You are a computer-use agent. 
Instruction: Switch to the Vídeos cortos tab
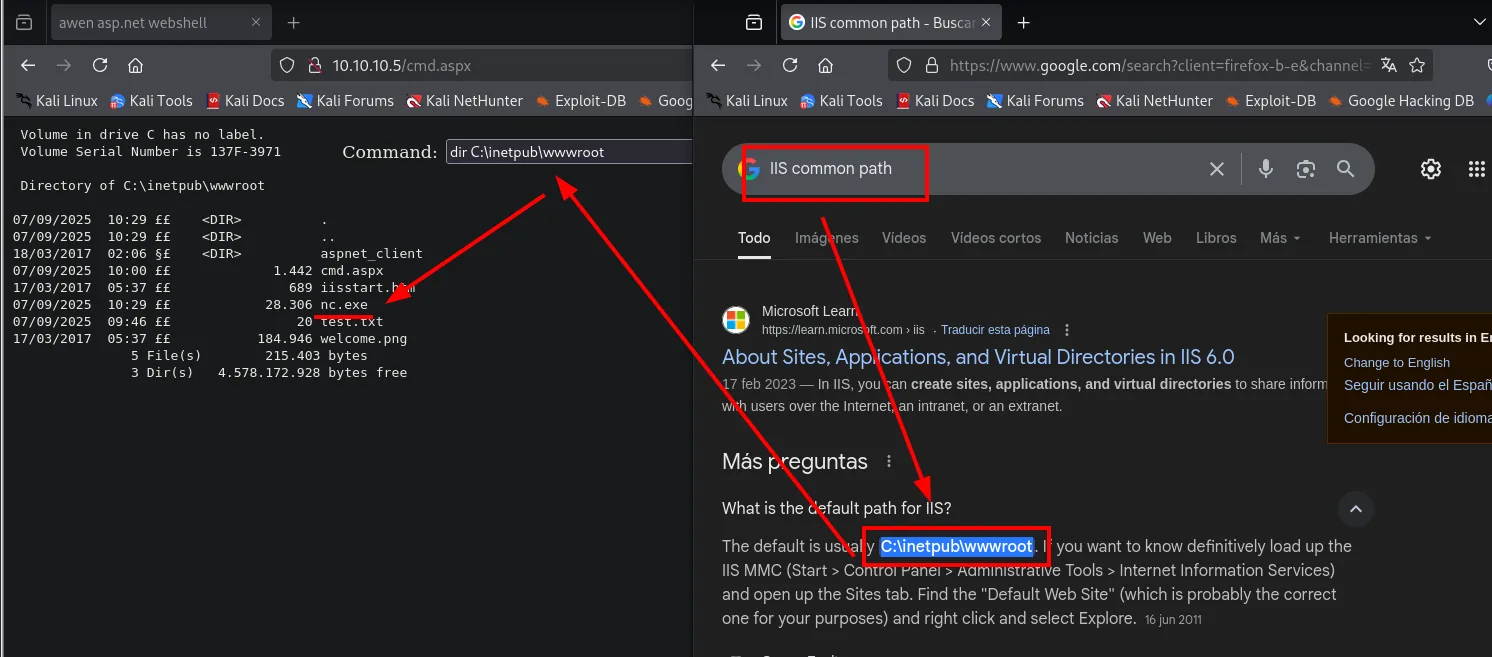pos(995,238)
